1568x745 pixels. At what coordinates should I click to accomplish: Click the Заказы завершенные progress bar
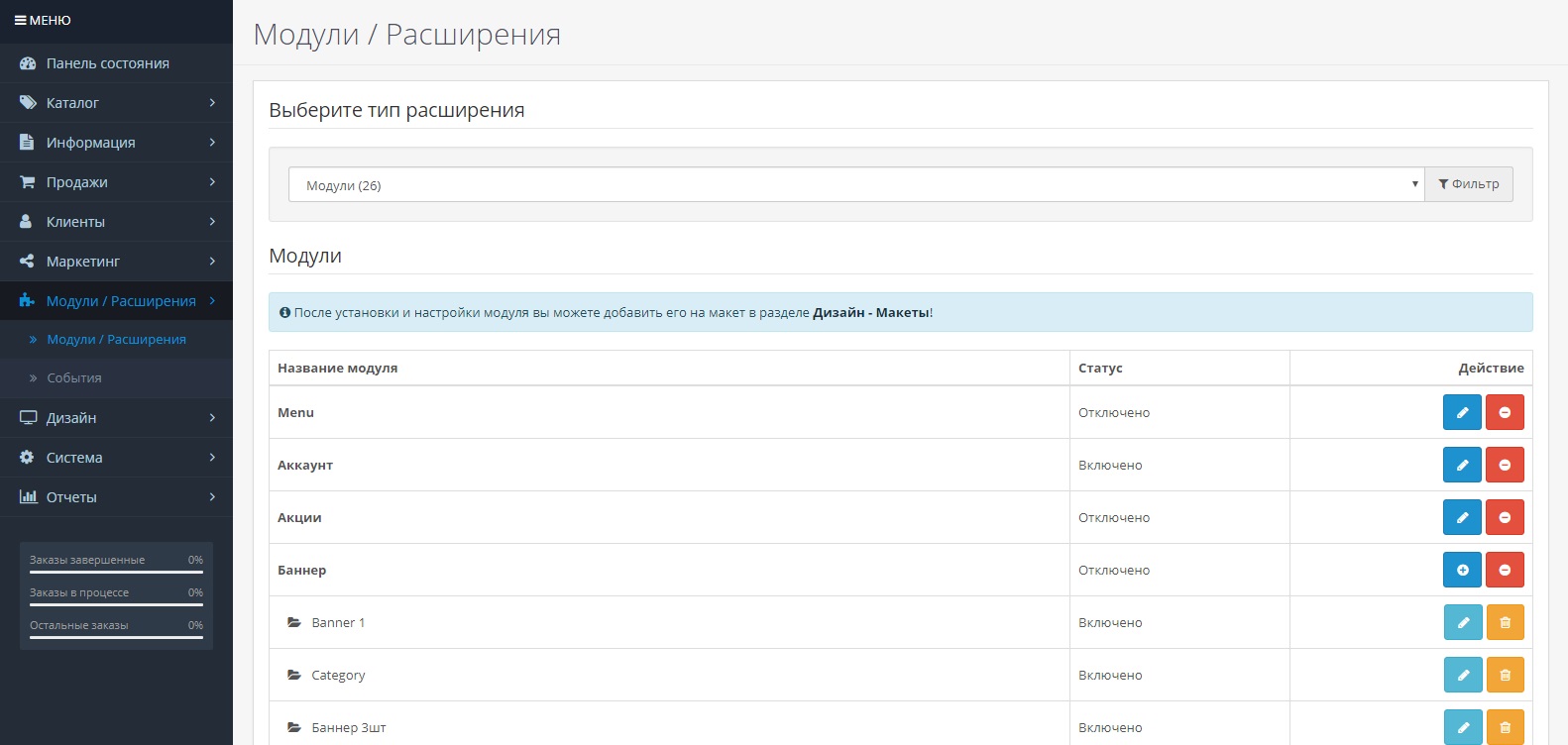click(116, 572)
